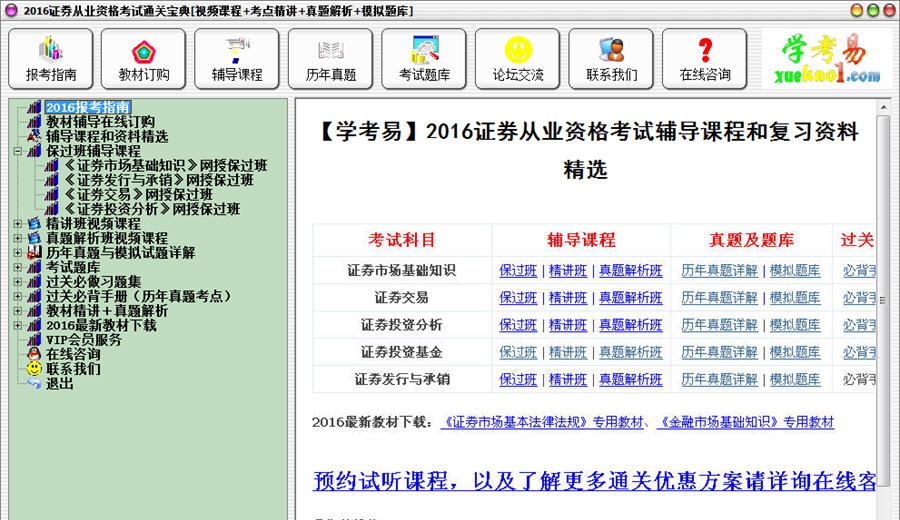Screen dimensions: 900x520
Task: Open 模拟题库 link for 证券发行与承销
Action: point(794,379)
